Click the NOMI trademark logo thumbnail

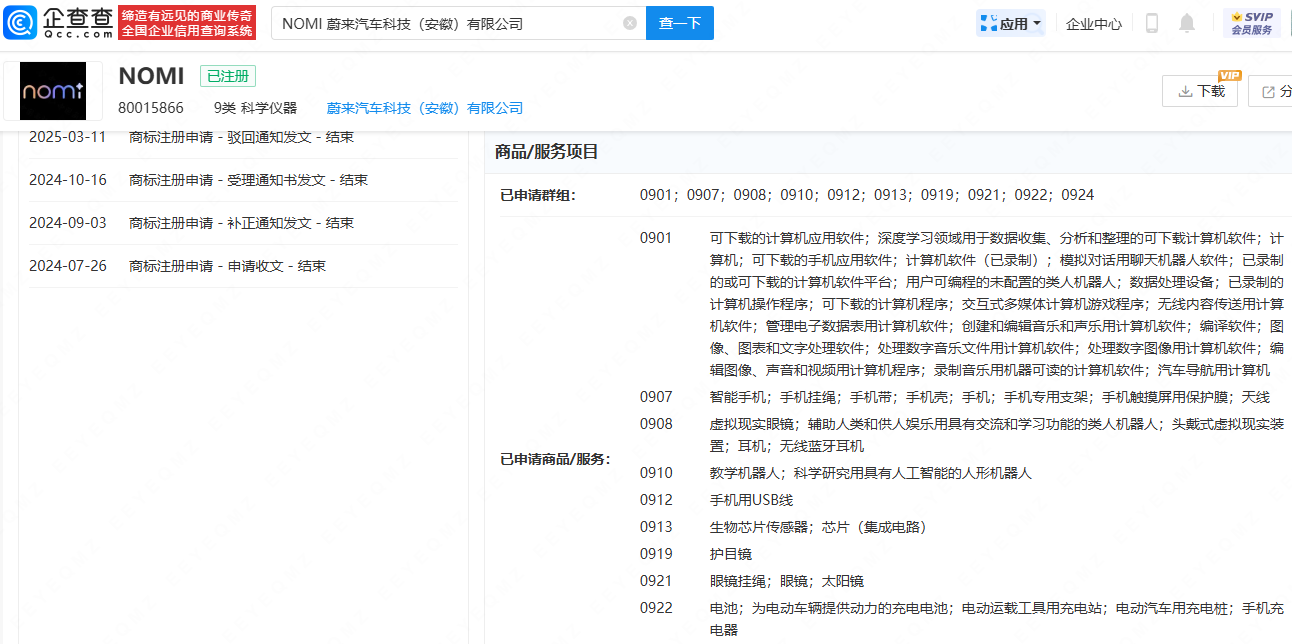[54, 91]
